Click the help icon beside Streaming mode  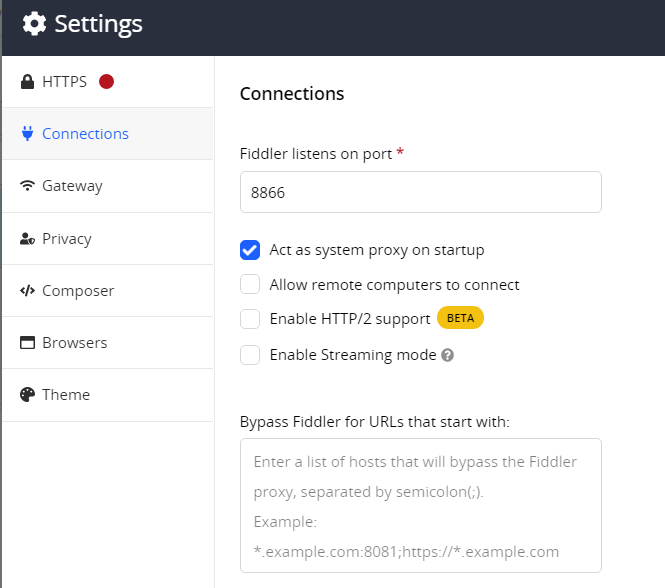[x=448, y=355]
